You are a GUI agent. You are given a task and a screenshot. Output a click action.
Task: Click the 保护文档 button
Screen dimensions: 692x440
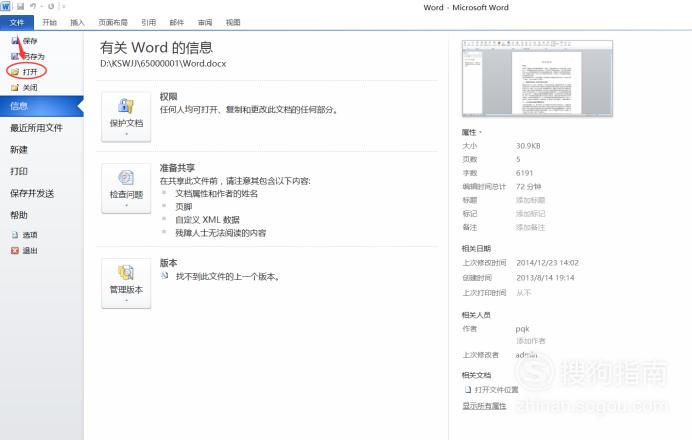pos(126,117)
